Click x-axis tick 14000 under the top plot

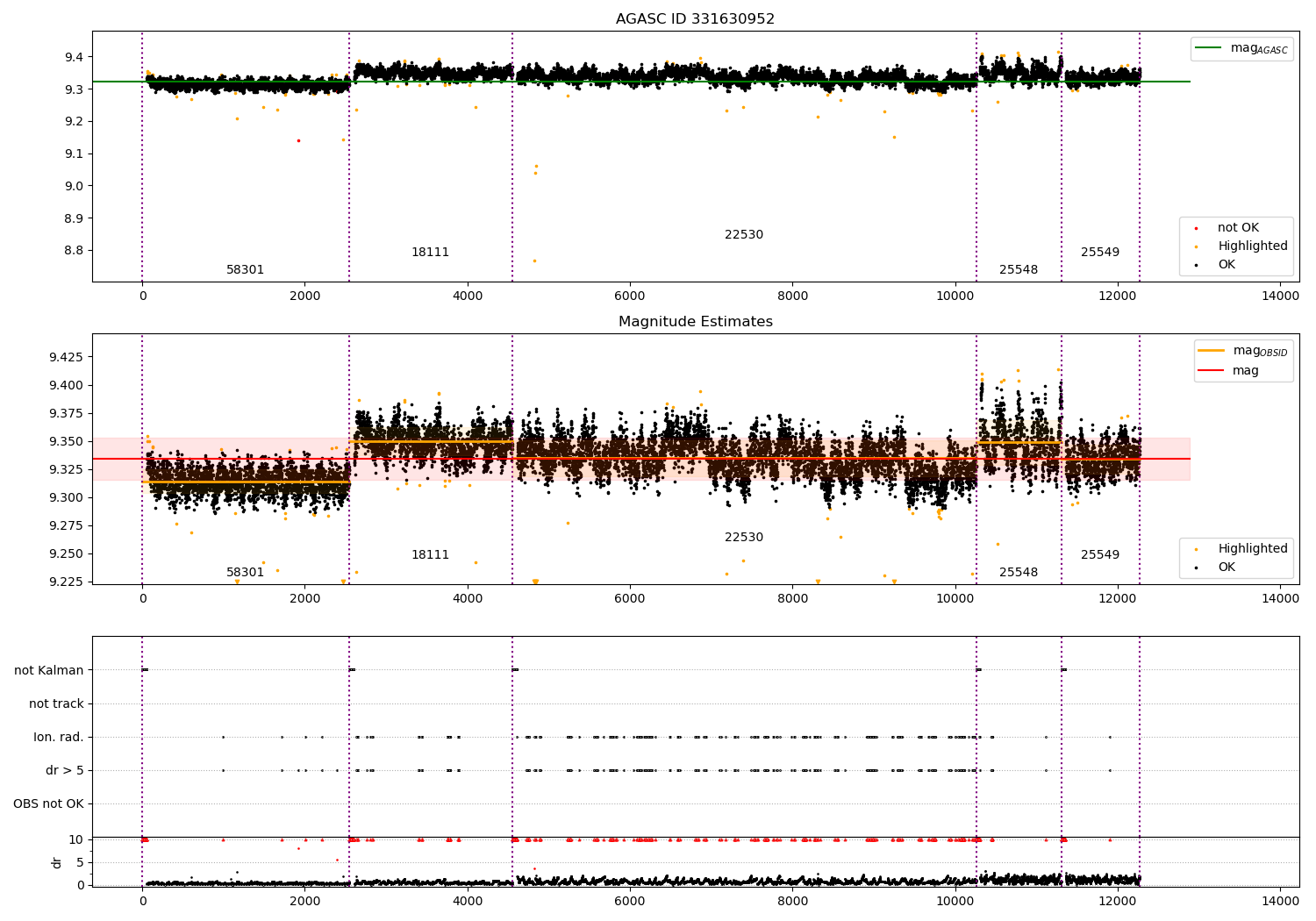coord(1280,296)
